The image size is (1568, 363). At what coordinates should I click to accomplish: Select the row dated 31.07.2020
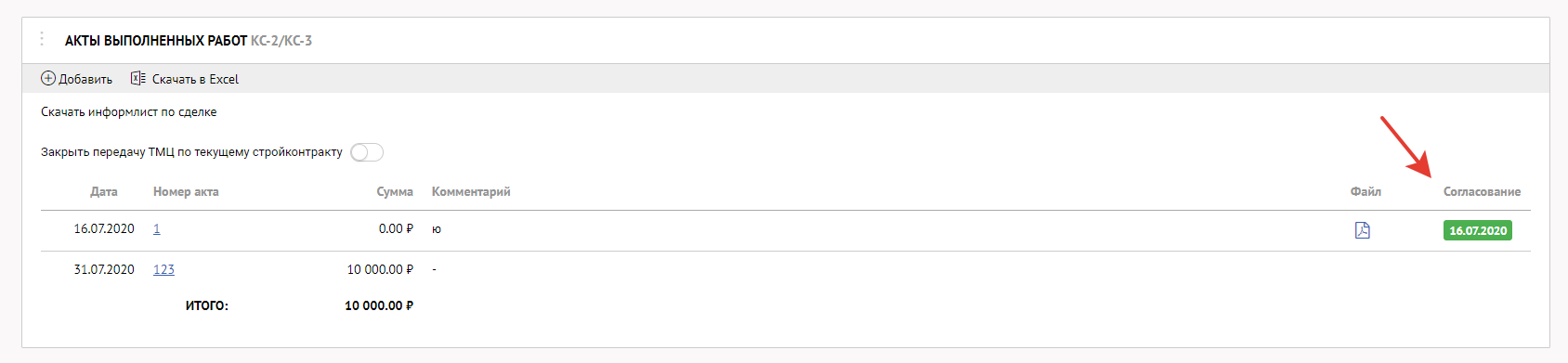pyautogui.click(x=786, y=269)
